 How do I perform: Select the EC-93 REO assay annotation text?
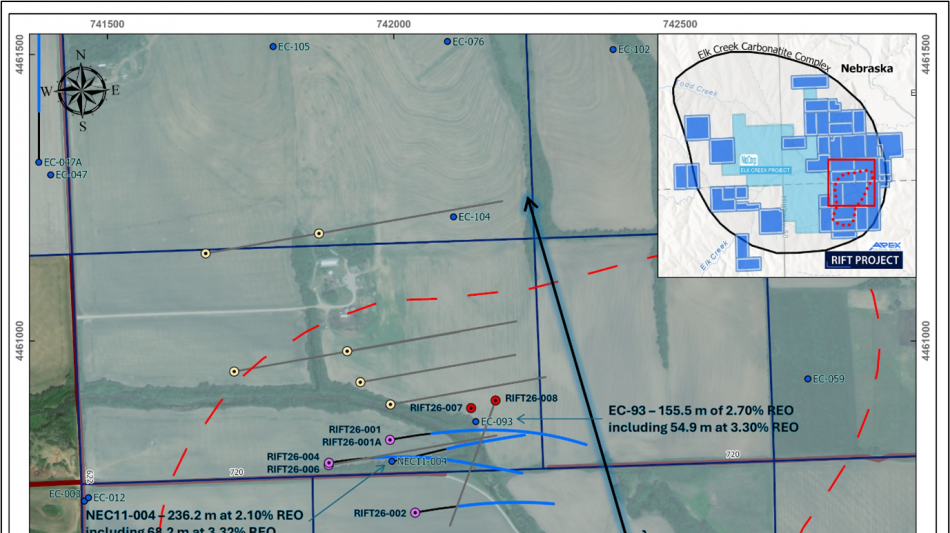(x=703, y=420)
